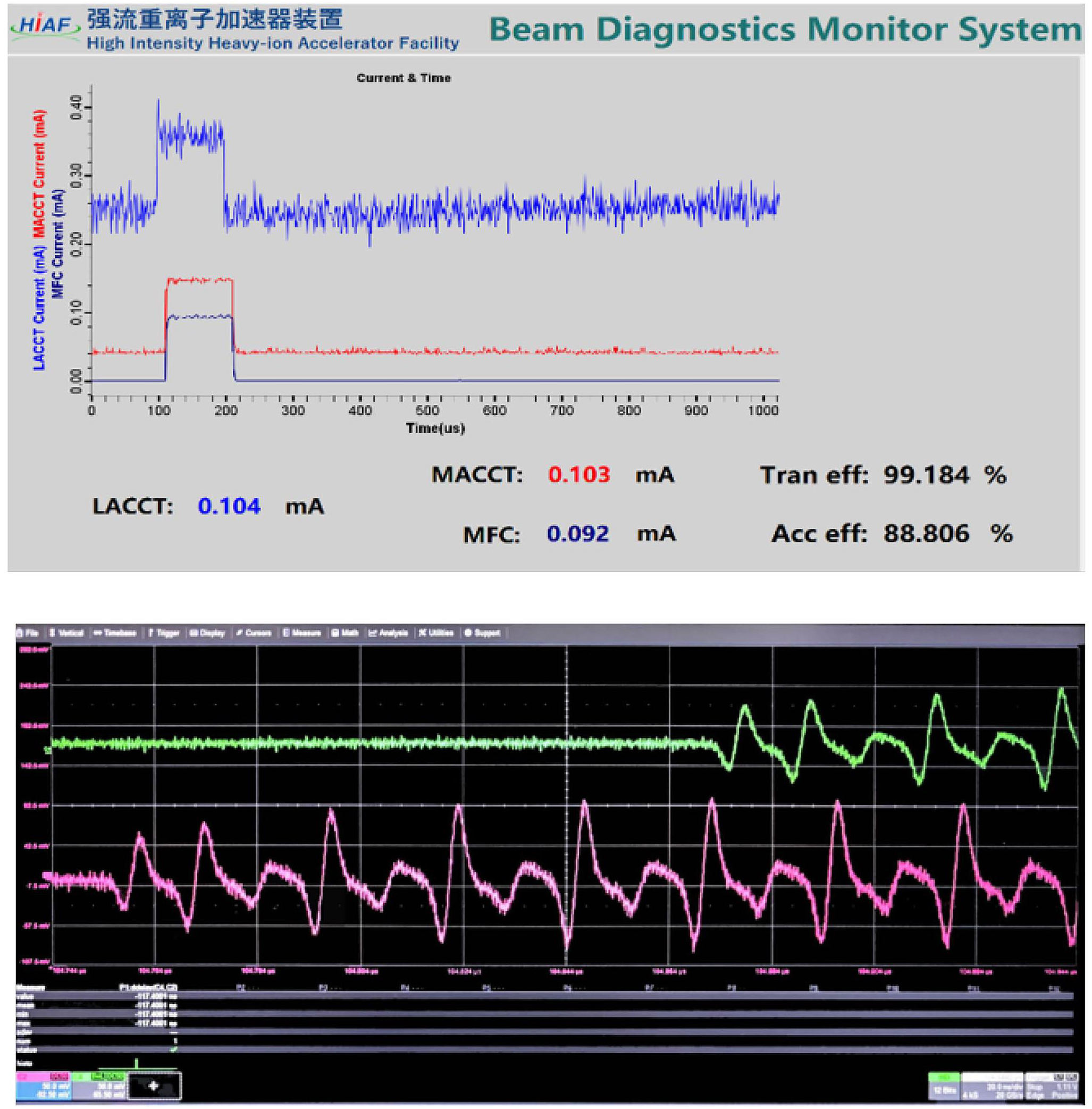Screen dimensions: 1092x1109
Task: Select the green channel descriptor box
Action: [100, 1086]
